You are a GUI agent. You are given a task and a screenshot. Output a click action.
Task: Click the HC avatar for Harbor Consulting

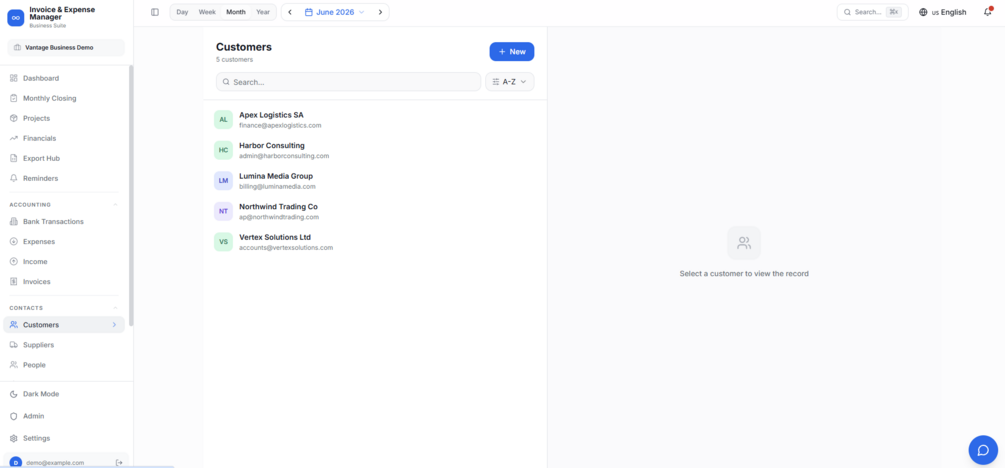coord(223,150)
